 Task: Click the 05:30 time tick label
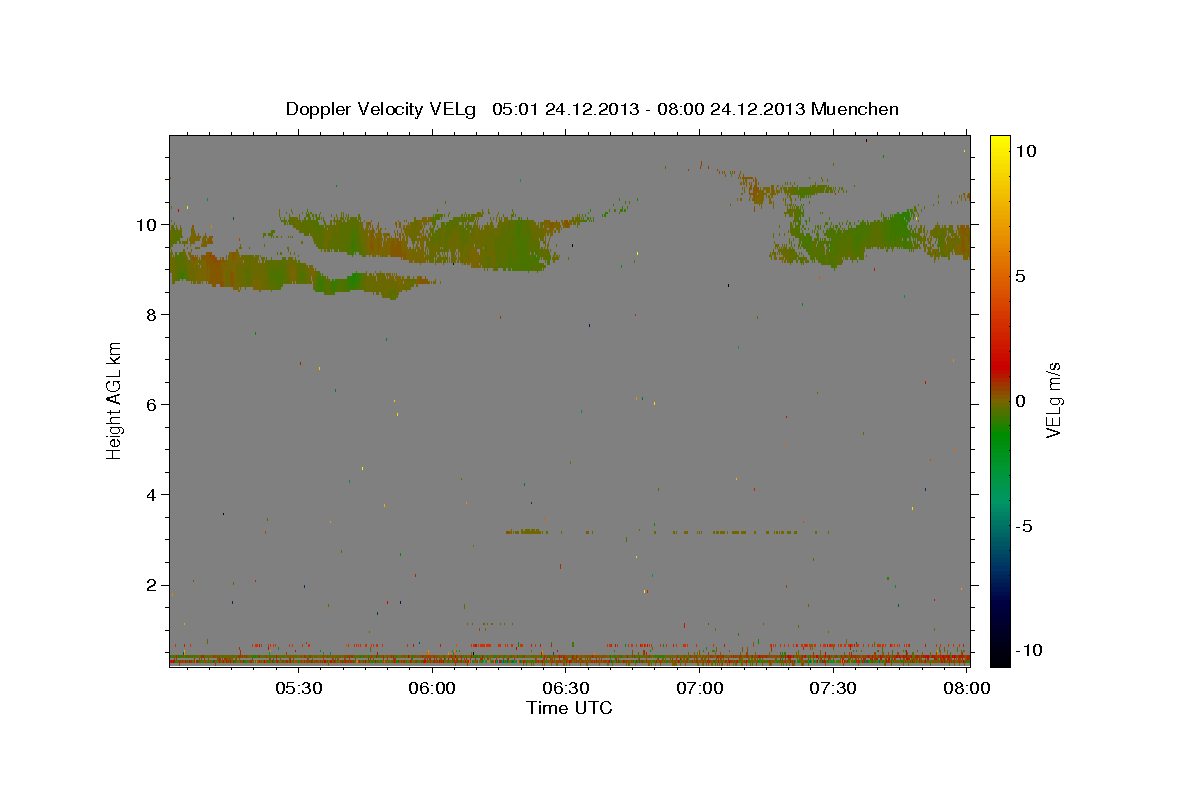(x=299, y=688)
